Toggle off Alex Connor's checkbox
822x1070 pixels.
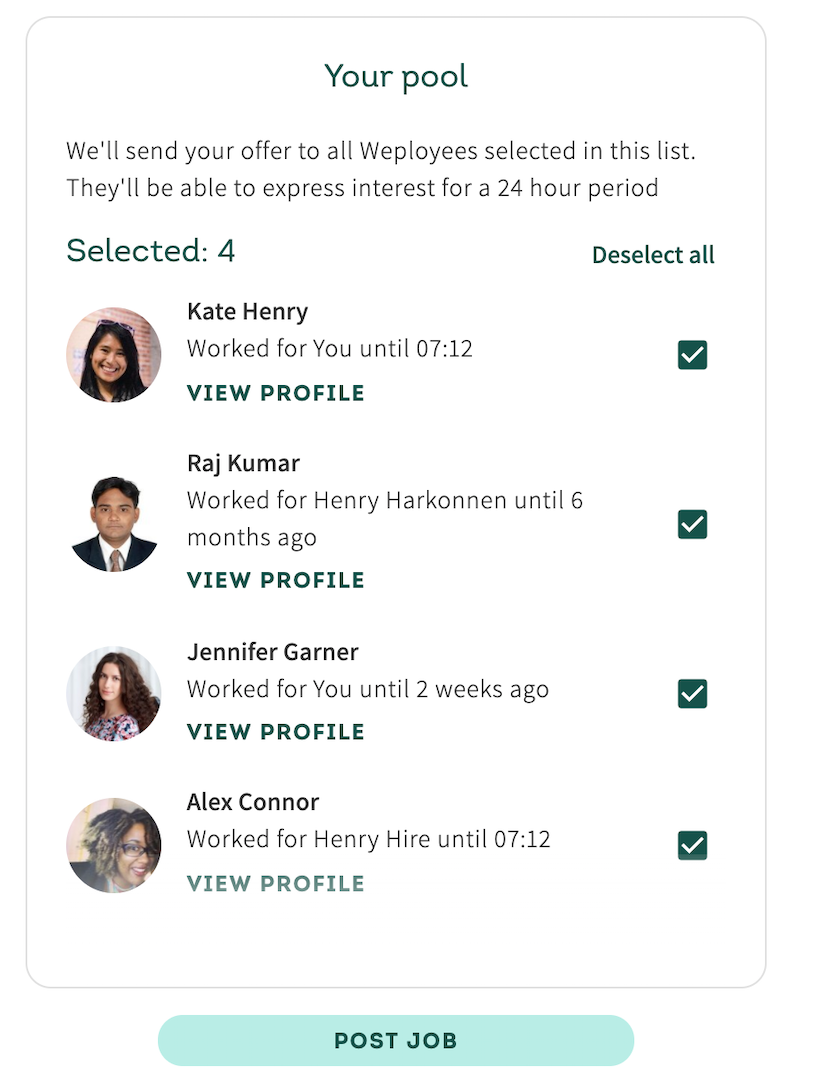[x=692, y=845]
